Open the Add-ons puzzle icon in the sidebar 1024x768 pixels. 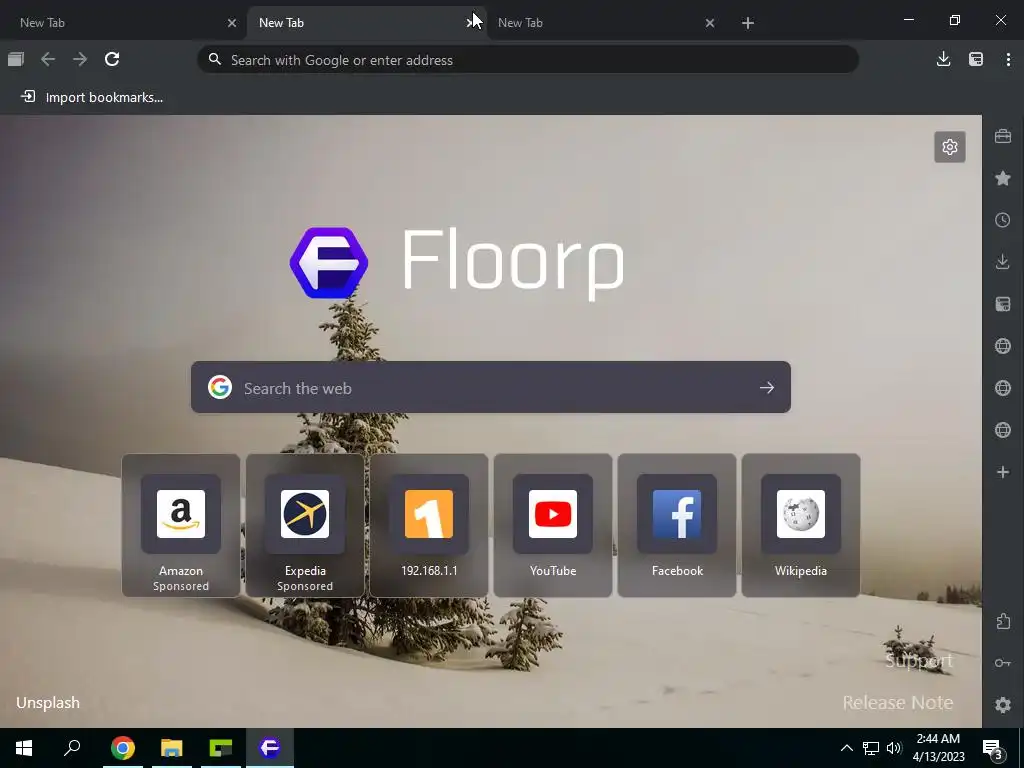1003,621
